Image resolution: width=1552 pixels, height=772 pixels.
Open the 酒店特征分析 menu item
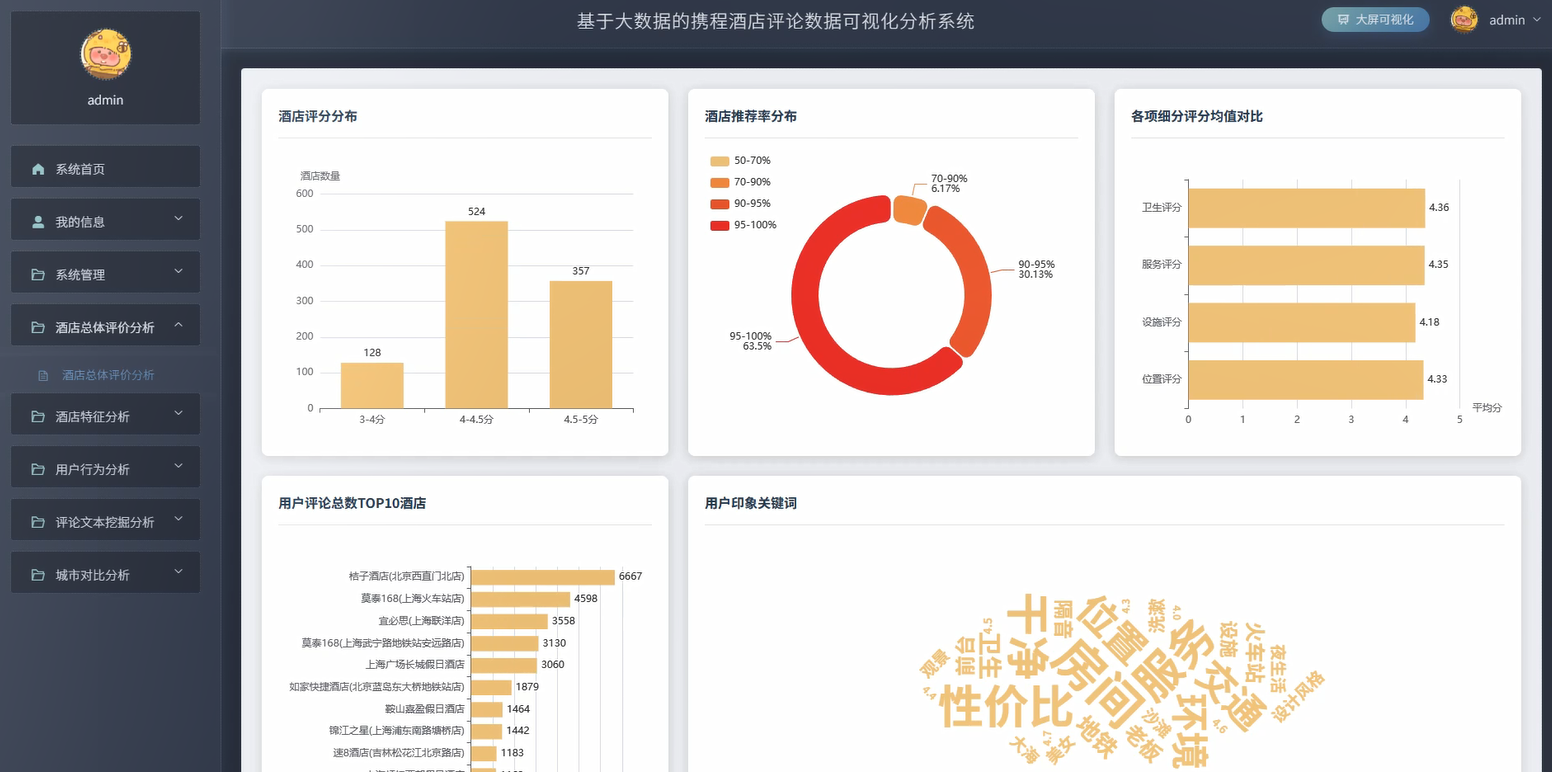tap(105, 414)
